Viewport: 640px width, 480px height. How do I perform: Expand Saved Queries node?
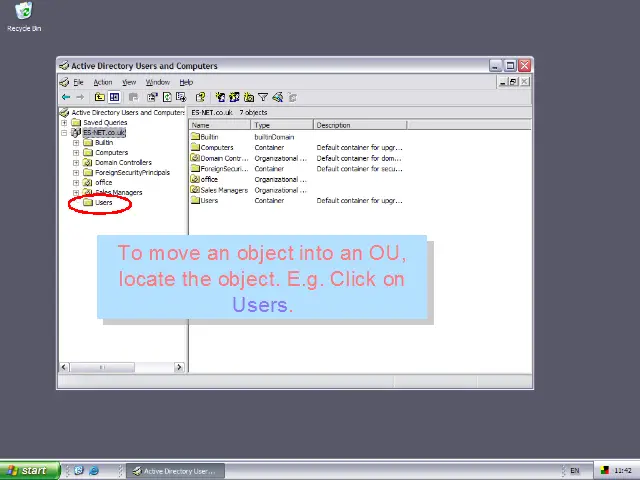(x=64, y=122)
